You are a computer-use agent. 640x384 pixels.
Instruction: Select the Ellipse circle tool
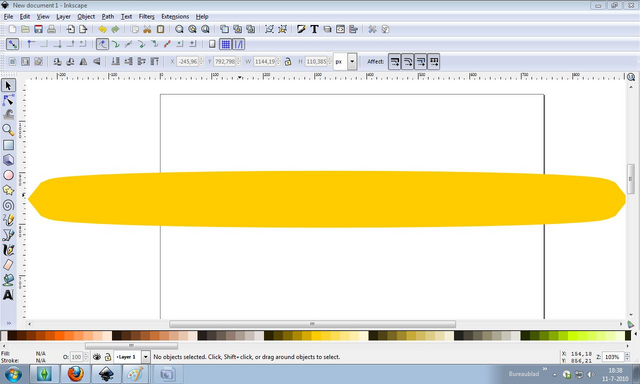click(x=8, y=175)
